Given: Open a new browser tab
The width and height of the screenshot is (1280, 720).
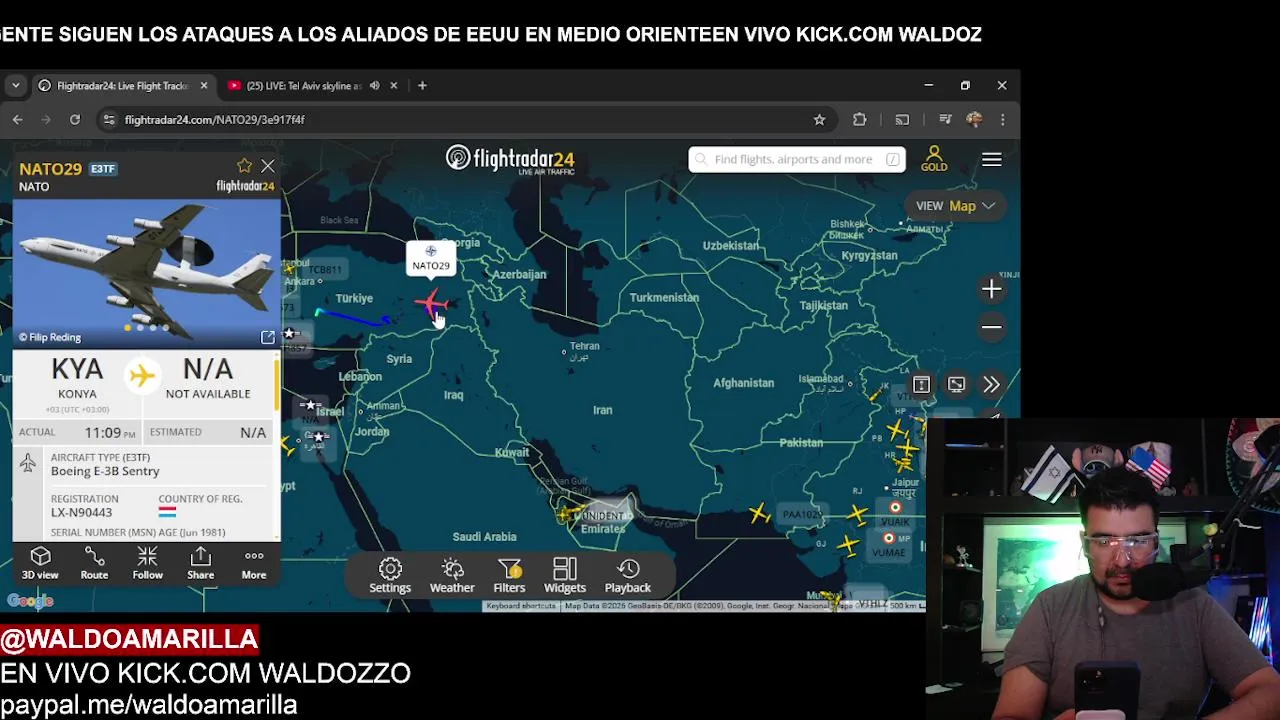Looking at the screenshot, I should (422, 86).
